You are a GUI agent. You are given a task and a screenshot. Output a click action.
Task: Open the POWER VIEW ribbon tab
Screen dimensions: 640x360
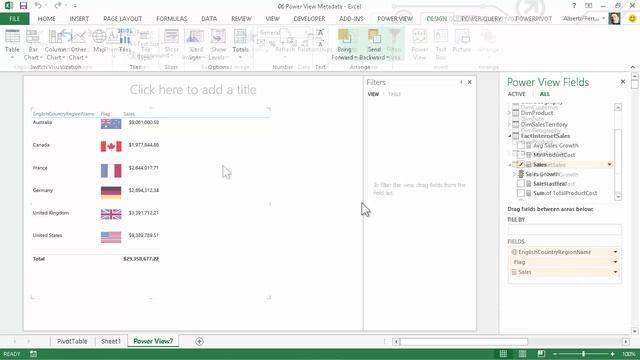(395, 19)
